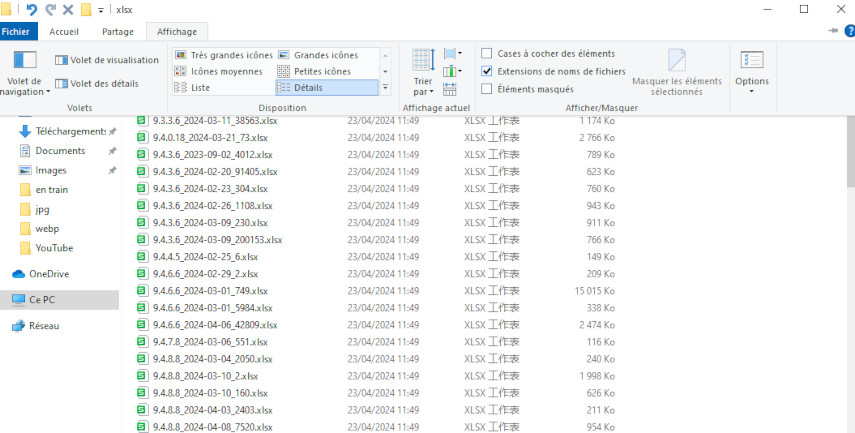
Task: Open Ajouter des colonnes dropdown icon
Action: pyautogui.click(x=453, y=71)
